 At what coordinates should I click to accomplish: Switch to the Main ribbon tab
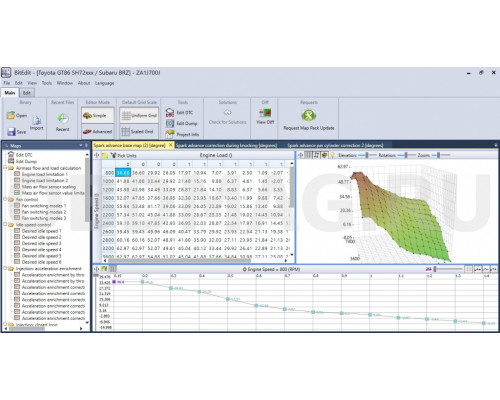(10, 93)
